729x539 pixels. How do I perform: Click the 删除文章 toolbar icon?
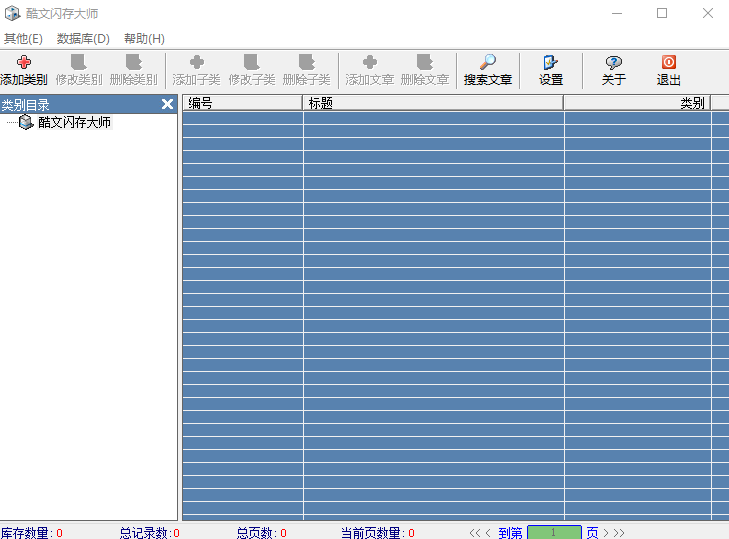coord(424,62)
